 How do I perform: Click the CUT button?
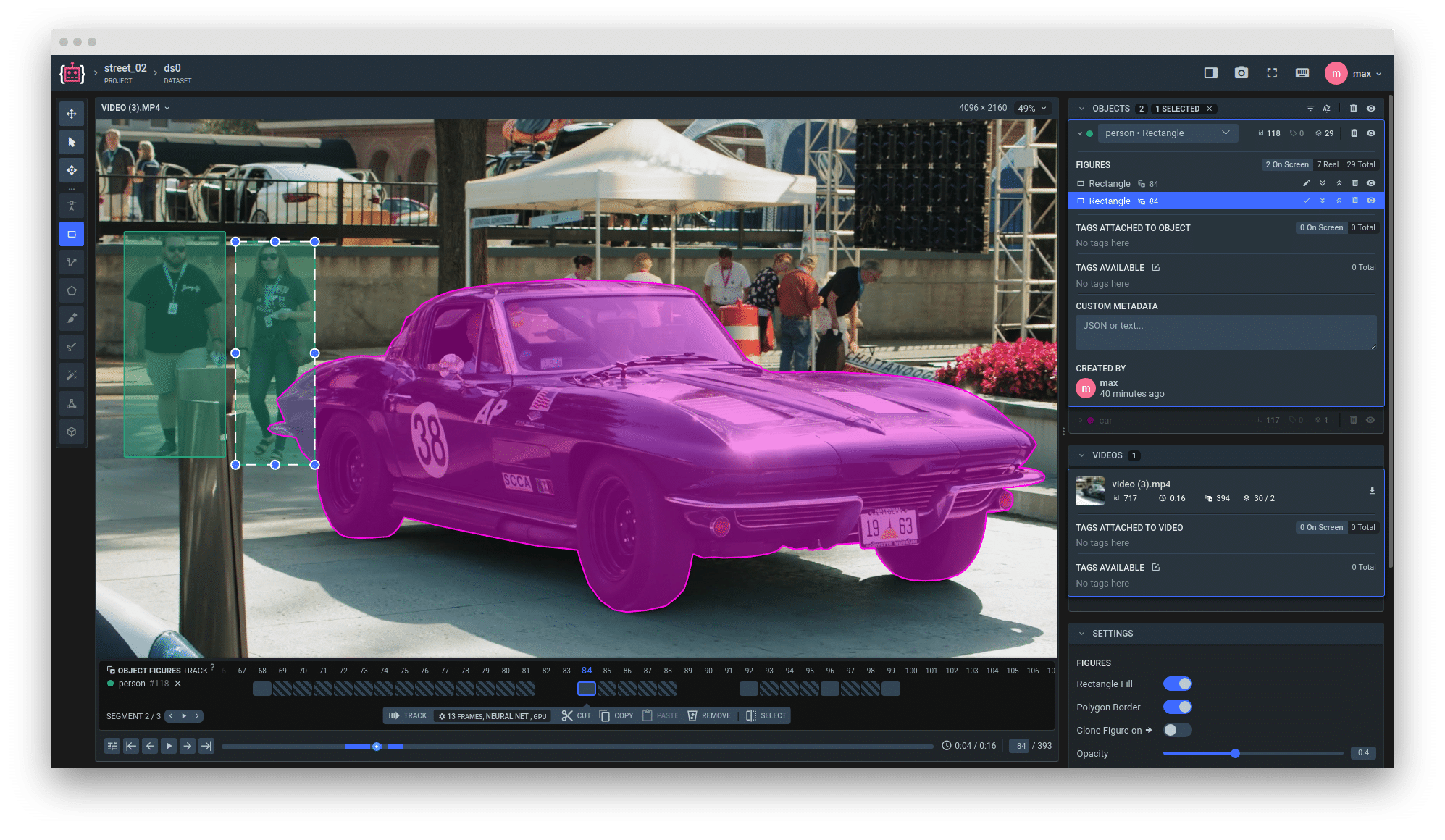click(577, 715)
